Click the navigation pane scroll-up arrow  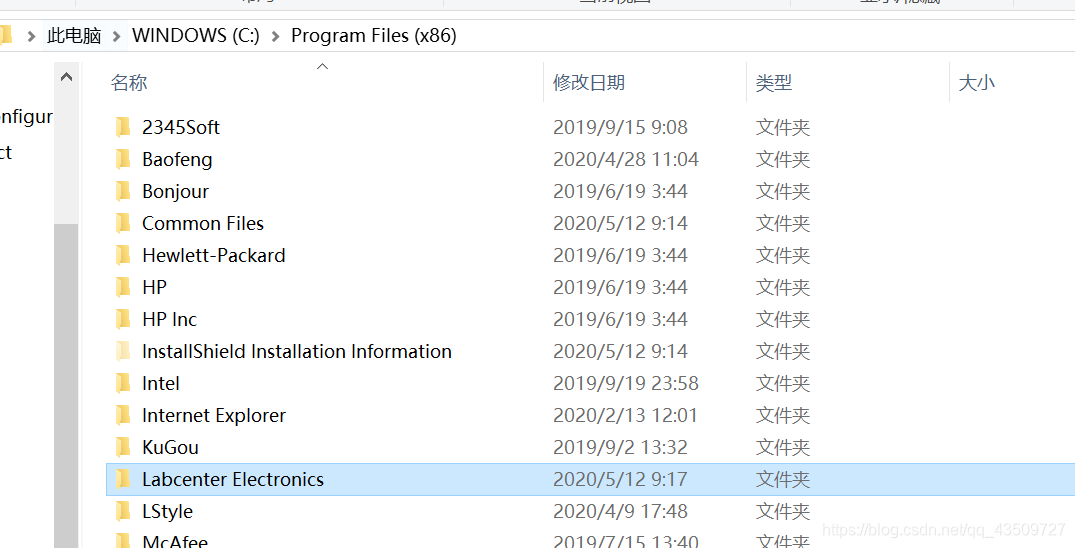pyautogui.click(x=67, y=77)
